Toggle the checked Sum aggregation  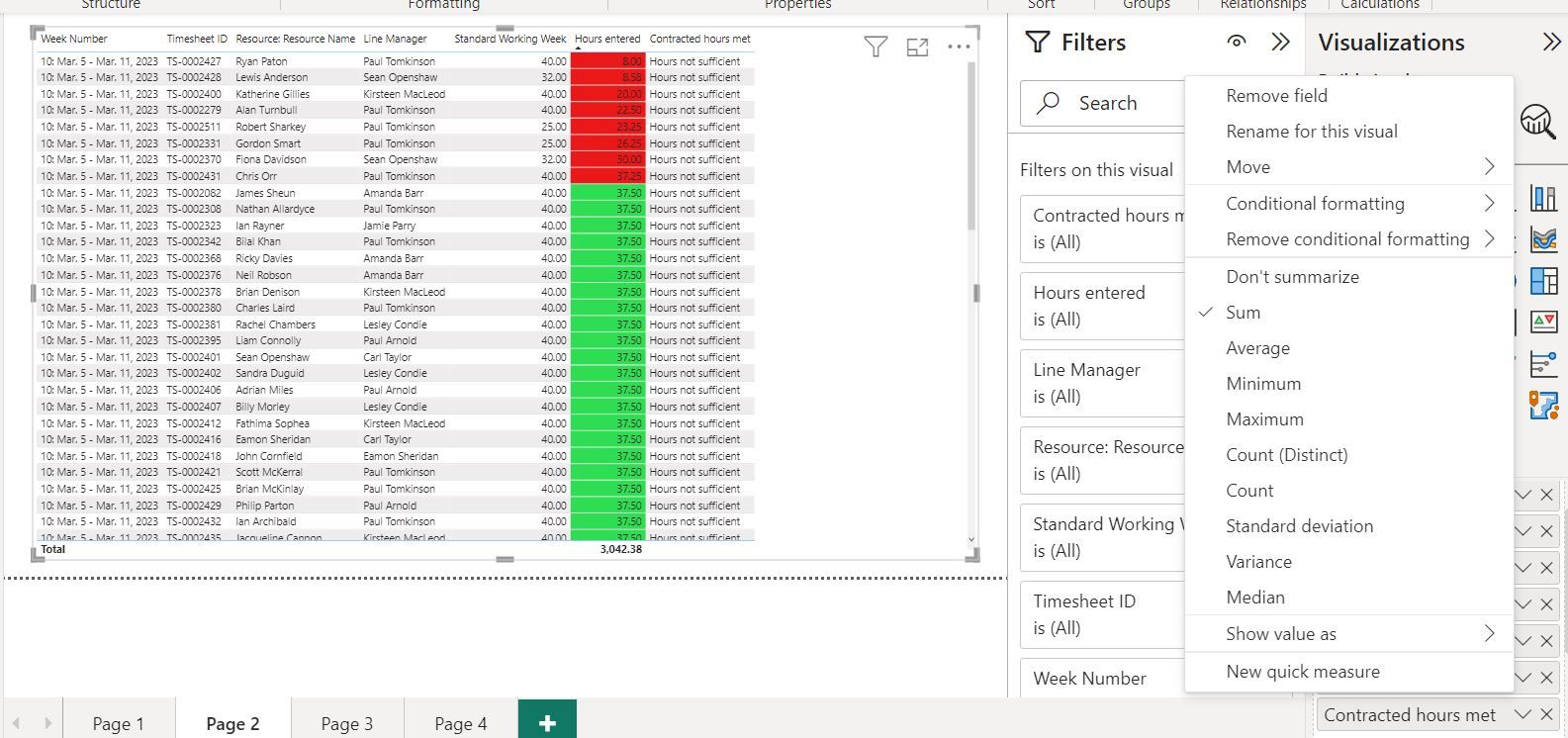pos(1348,313)
